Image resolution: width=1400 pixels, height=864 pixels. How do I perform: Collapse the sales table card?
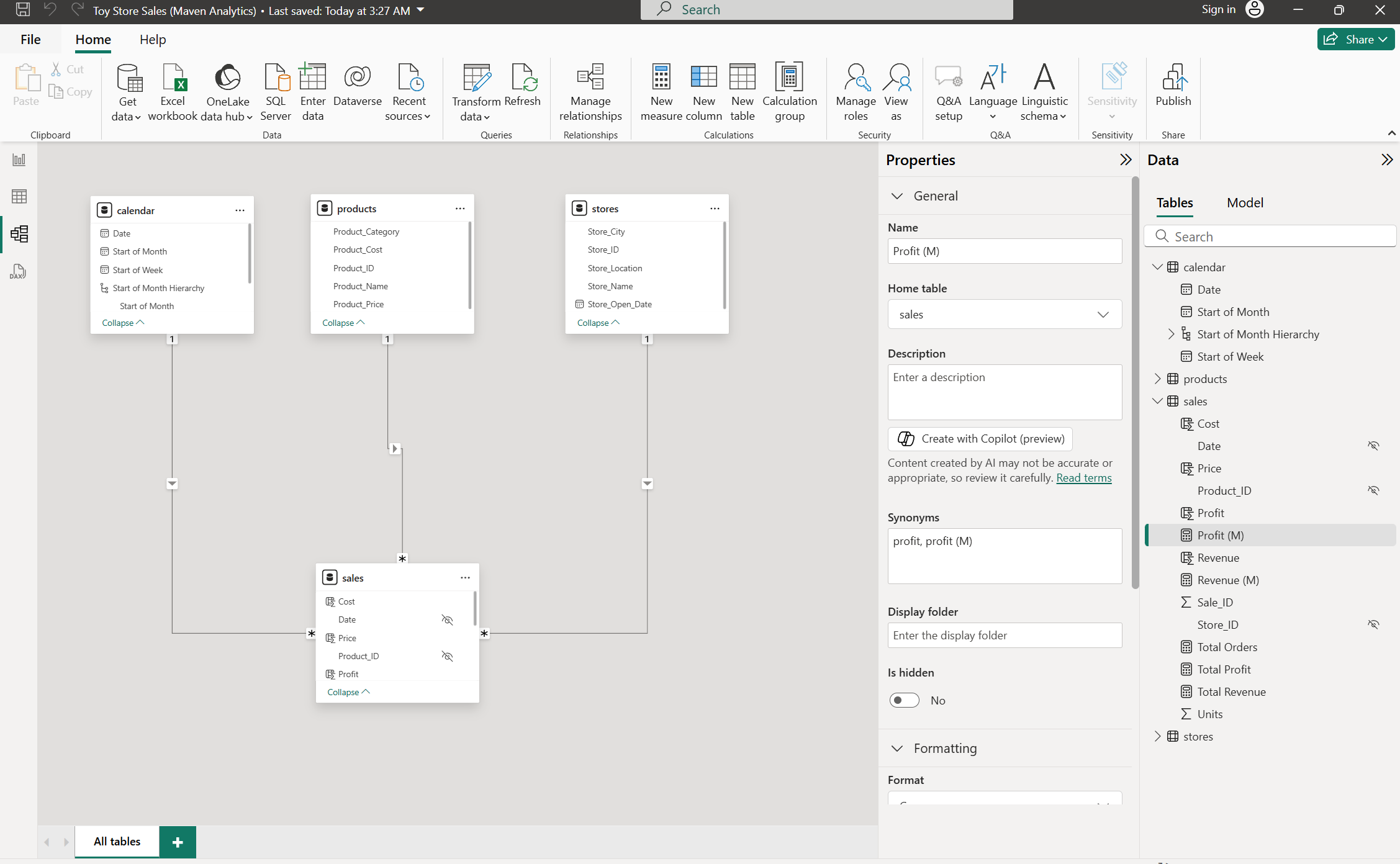pyautogui.click(x=348, y=692)
